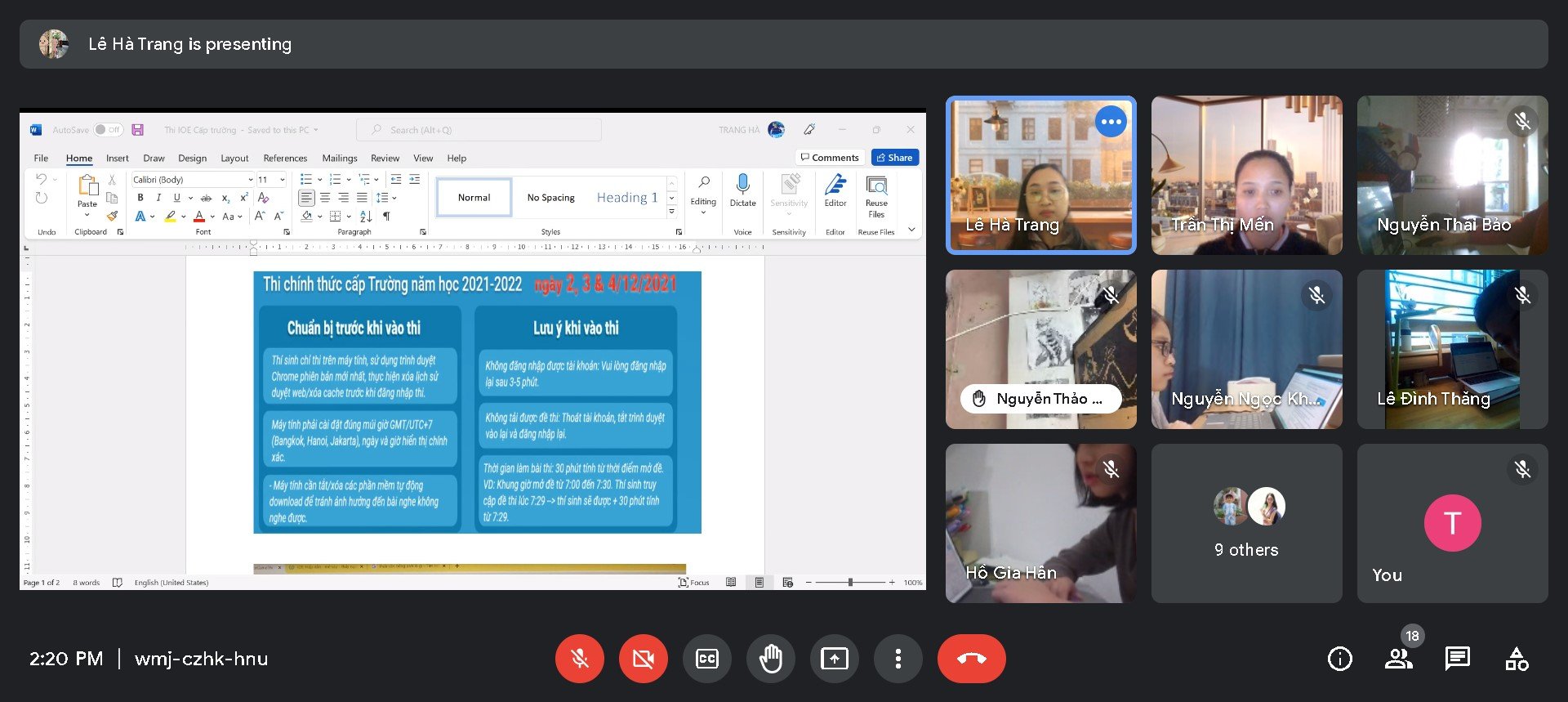This screenshot has height=702, width=1568.
Task: Toggle closed captions CC button
Action: [x=707, y=659]
